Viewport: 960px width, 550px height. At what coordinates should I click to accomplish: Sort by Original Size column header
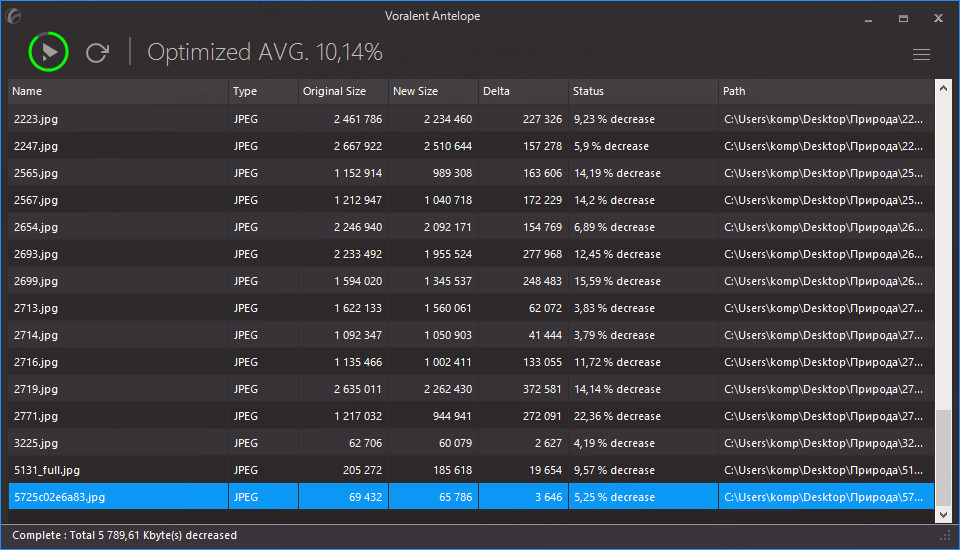pos(343,91)
